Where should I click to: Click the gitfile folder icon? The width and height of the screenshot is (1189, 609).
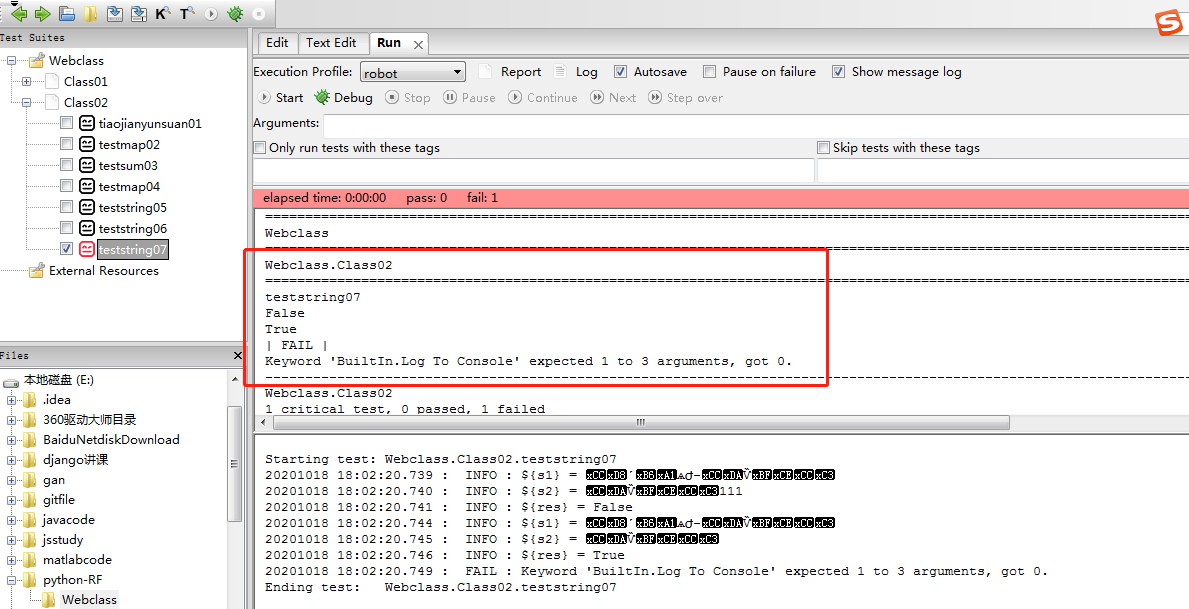pos(30,500)
